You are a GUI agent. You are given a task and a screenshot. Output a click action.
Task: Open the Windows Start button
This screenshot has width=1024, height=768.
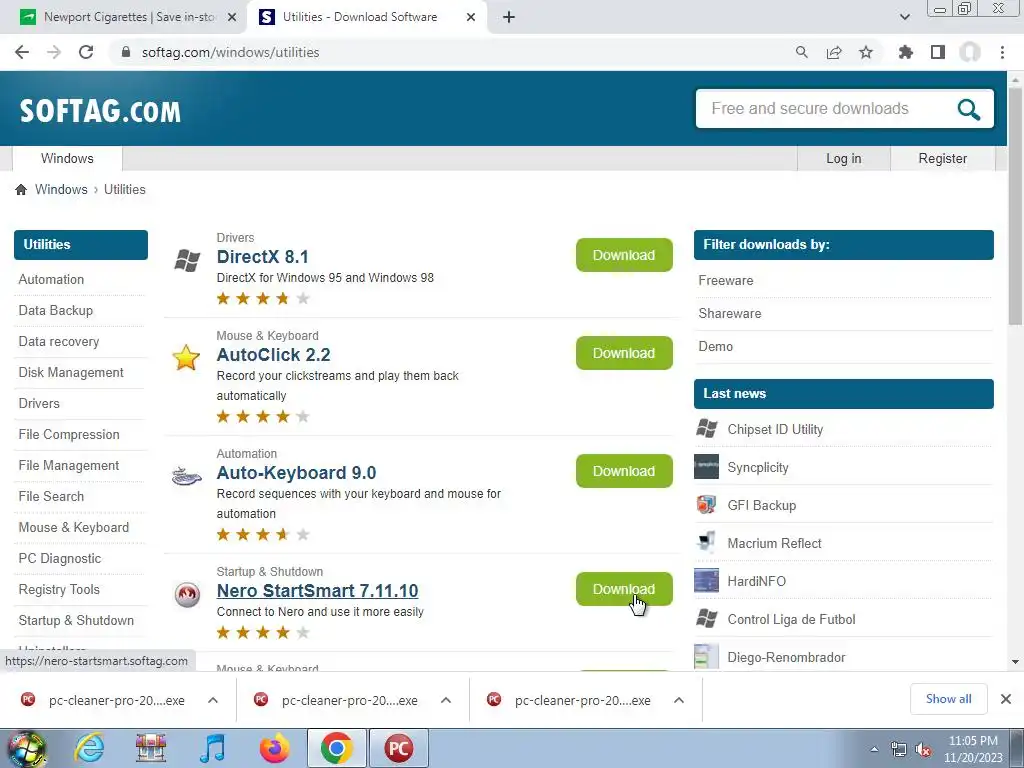(x=27, y=748)
